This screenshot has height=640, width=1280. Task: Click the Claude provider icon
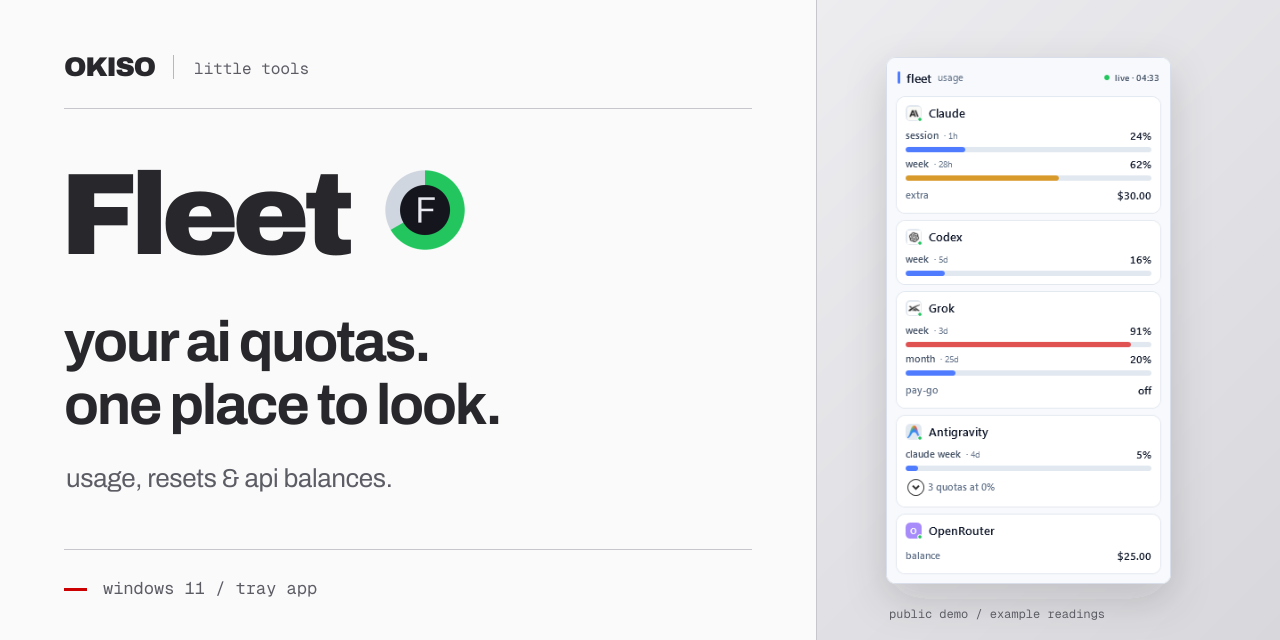(x=914, y=113)
